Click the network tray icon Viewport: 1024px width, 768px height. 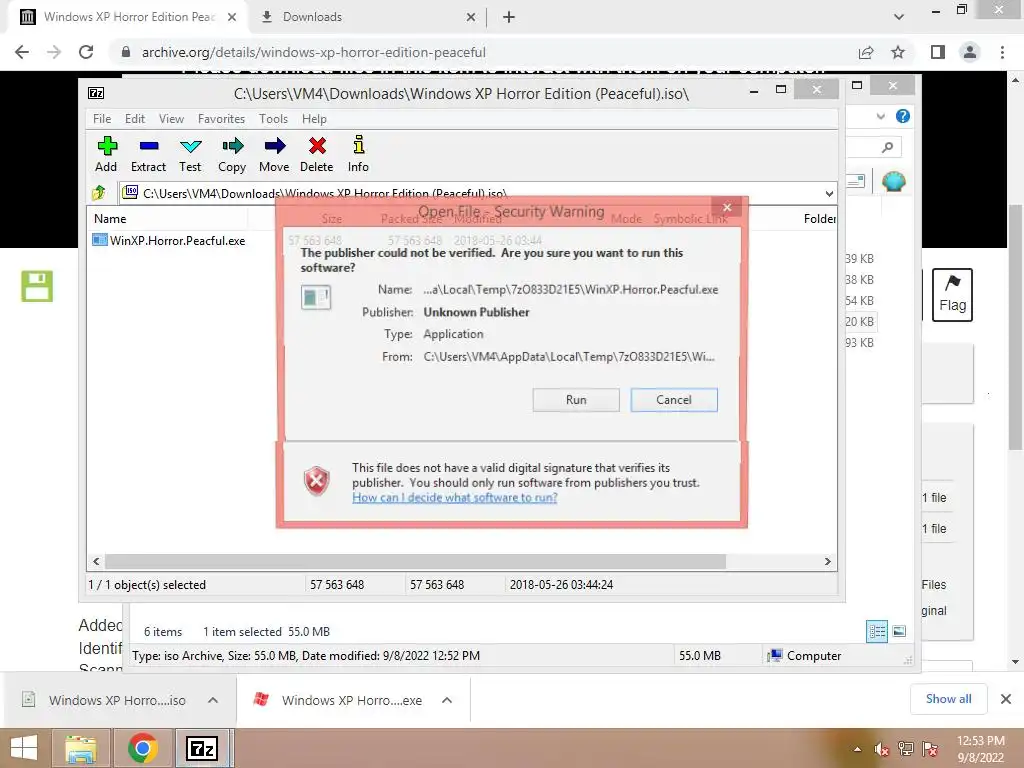[906, 749]
